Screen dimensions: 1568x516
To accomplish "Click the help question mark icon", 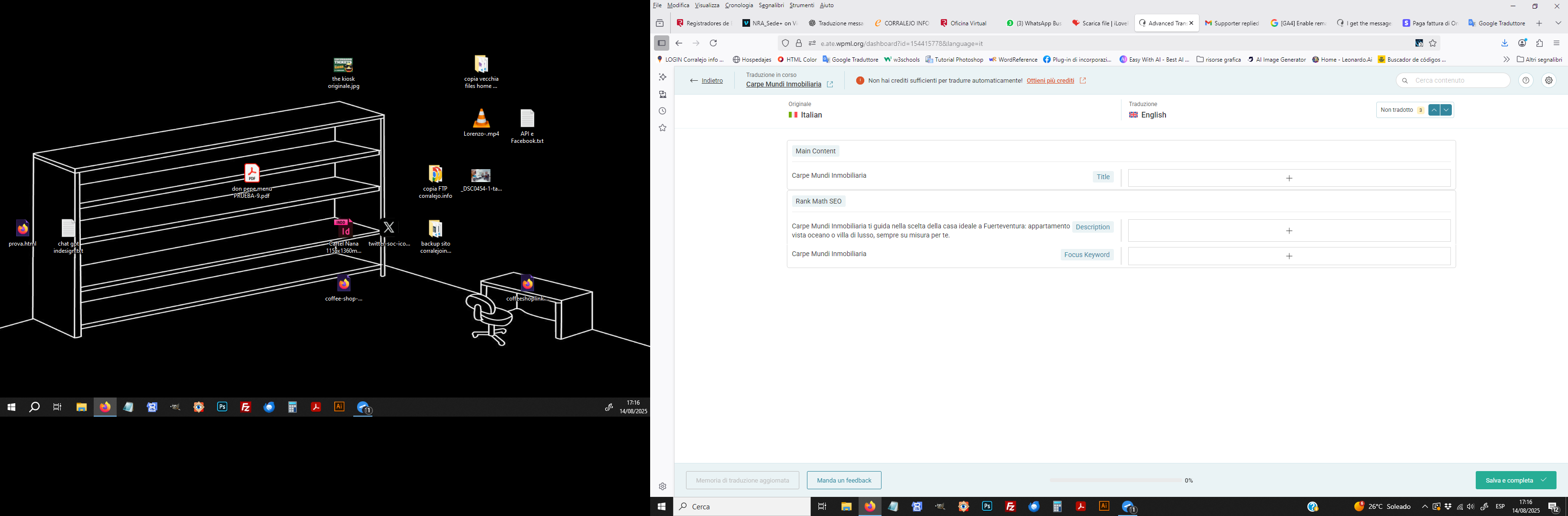I will click(1525, 80).
